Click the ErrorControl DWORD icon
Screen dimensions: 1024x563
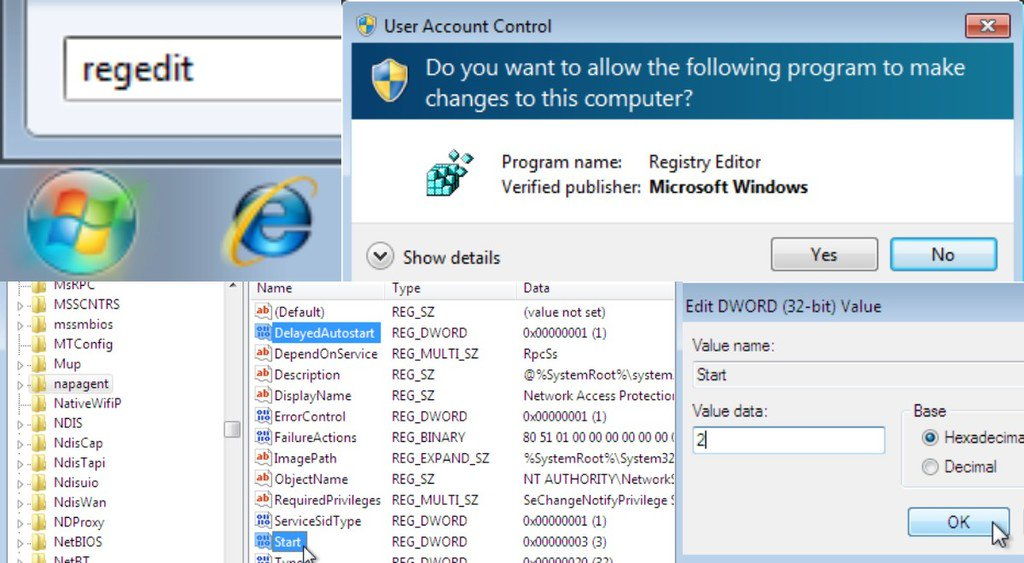click(263, 416)
